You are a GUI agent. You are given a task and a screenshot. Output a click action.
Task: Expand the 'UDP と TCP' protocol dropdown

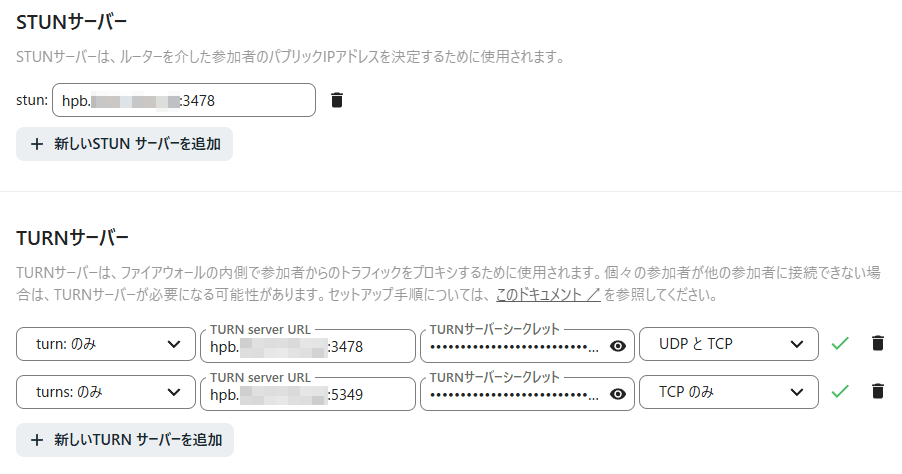729,344
